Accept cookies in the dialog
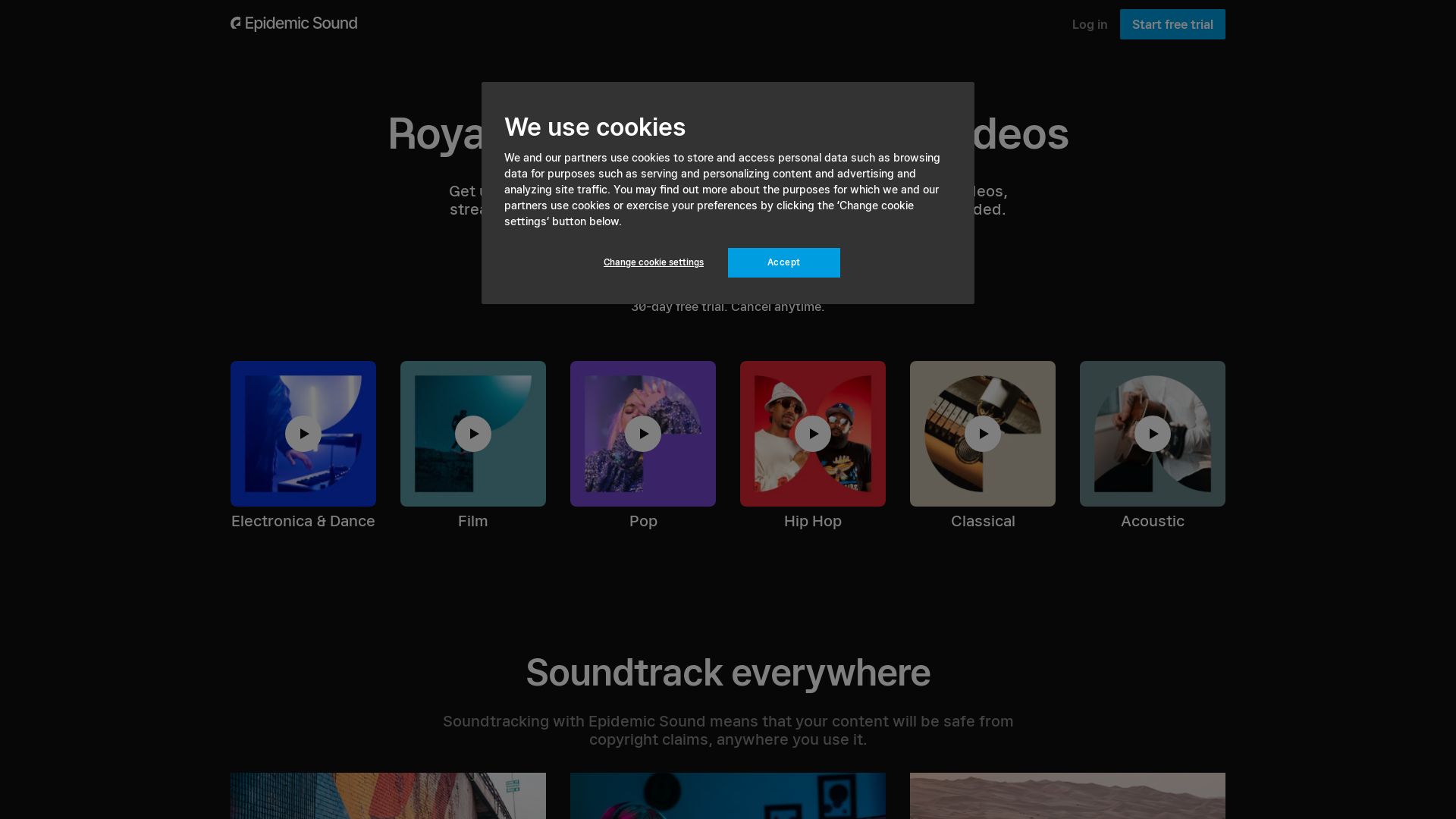 tap(784, 262)
